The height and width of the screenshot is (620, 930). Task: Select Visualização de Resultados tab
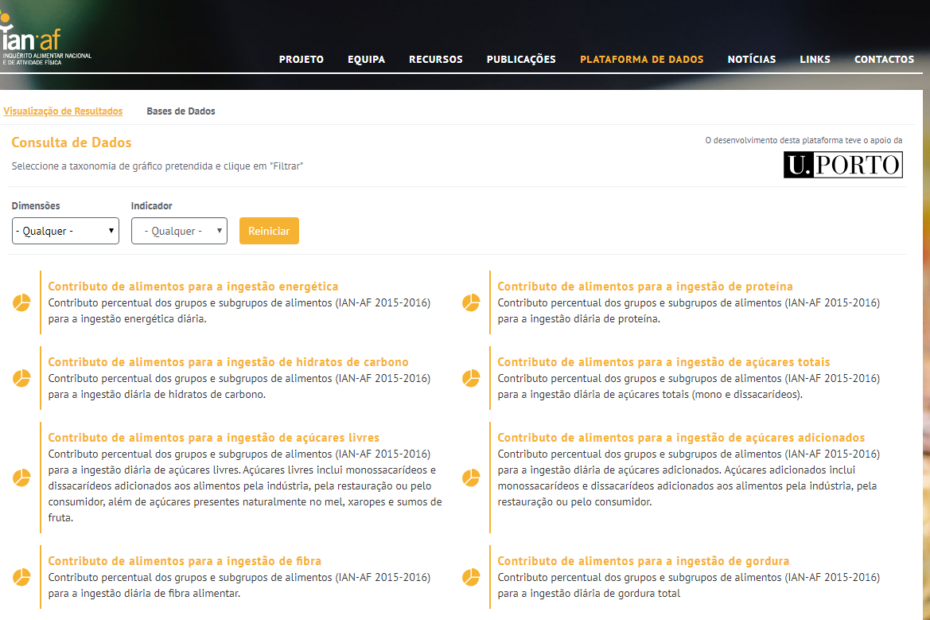63,111
